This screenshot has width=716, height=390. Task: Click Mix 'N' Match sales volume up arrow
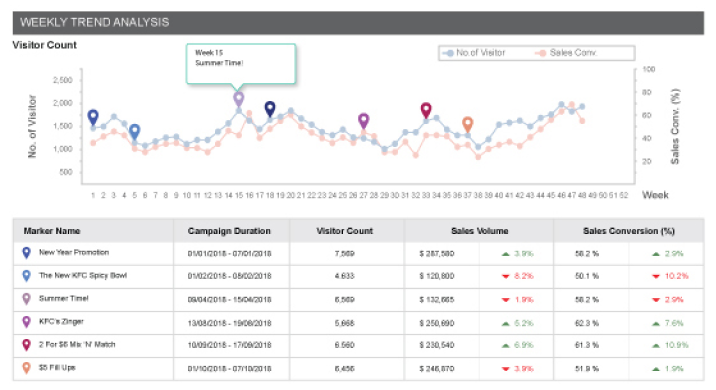pos(505,346)
